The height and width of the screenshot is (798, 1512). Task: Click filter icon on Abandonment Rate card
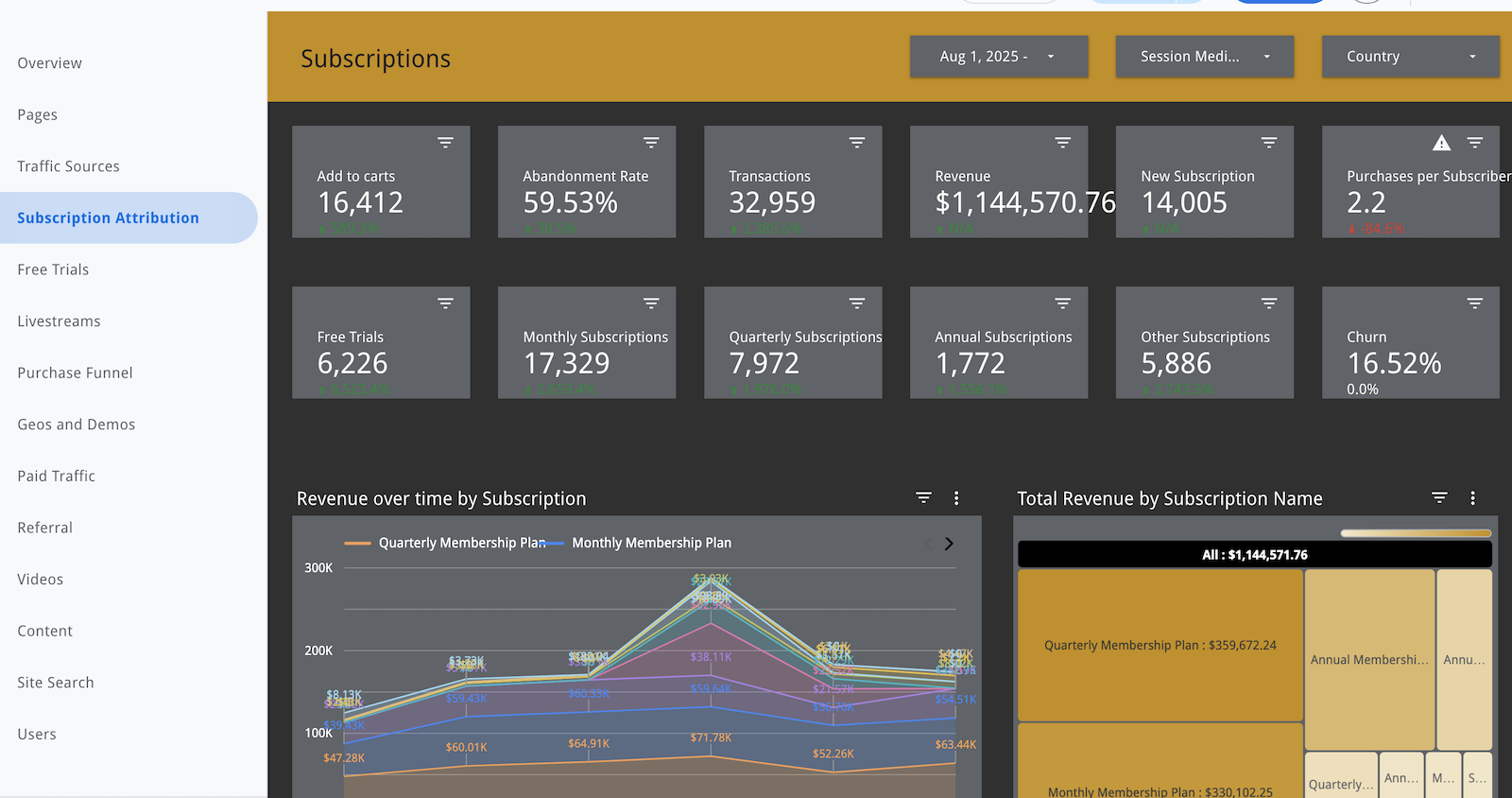(x=651, y=143)
